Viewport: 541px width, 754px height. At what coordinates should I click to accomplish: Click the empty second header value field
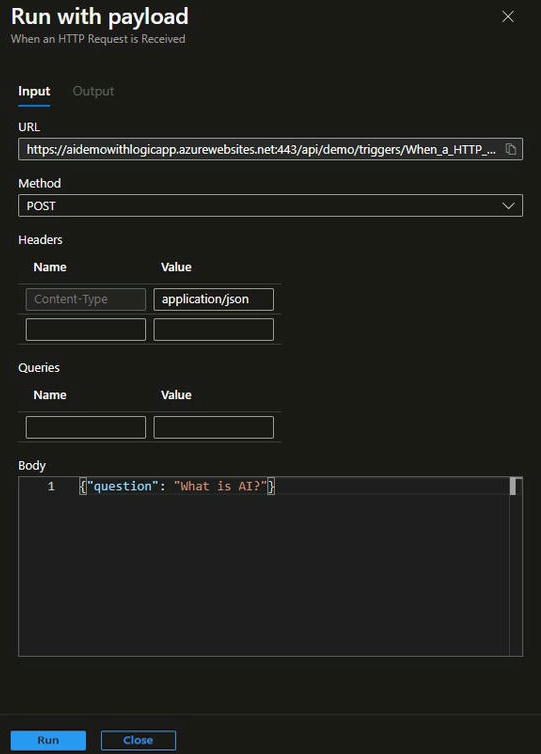(x=214, y=329)
